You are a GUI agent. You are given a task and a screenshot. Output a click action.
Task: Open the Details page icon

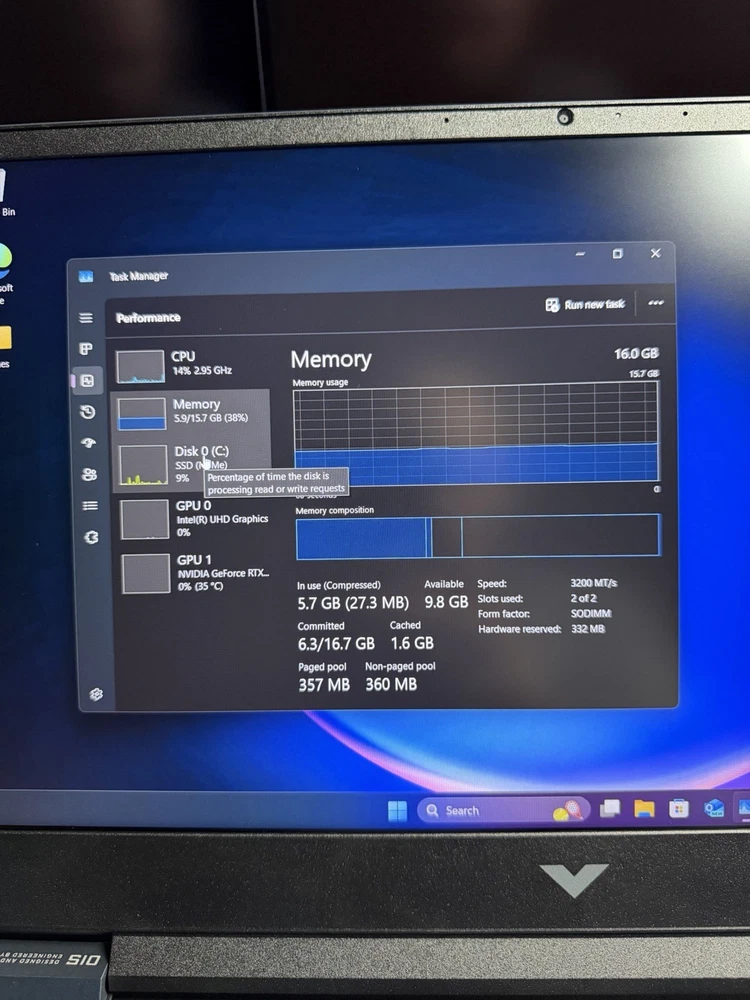pyautogui.click(x=90, y=506)
